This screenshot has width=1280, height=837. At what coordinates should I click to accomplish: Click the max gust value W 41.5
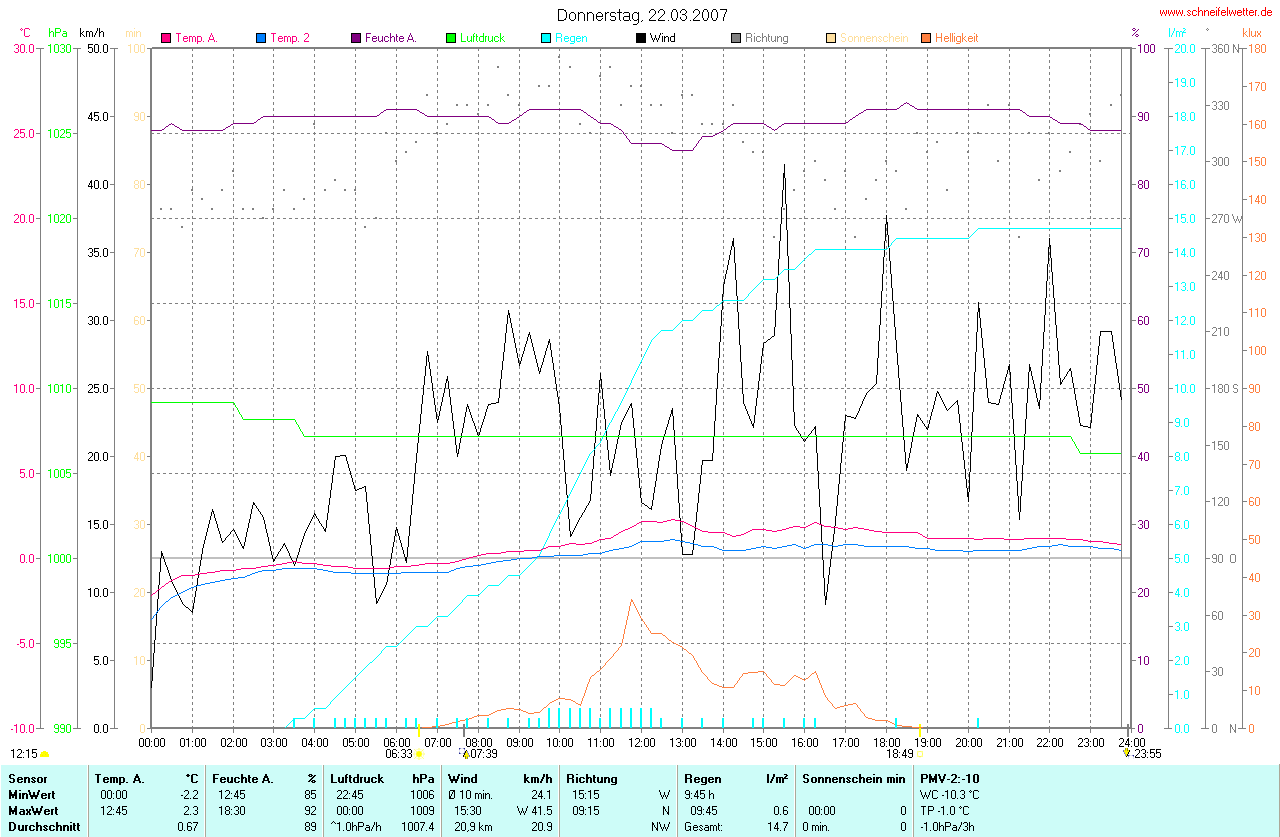(x=535, y=810)
